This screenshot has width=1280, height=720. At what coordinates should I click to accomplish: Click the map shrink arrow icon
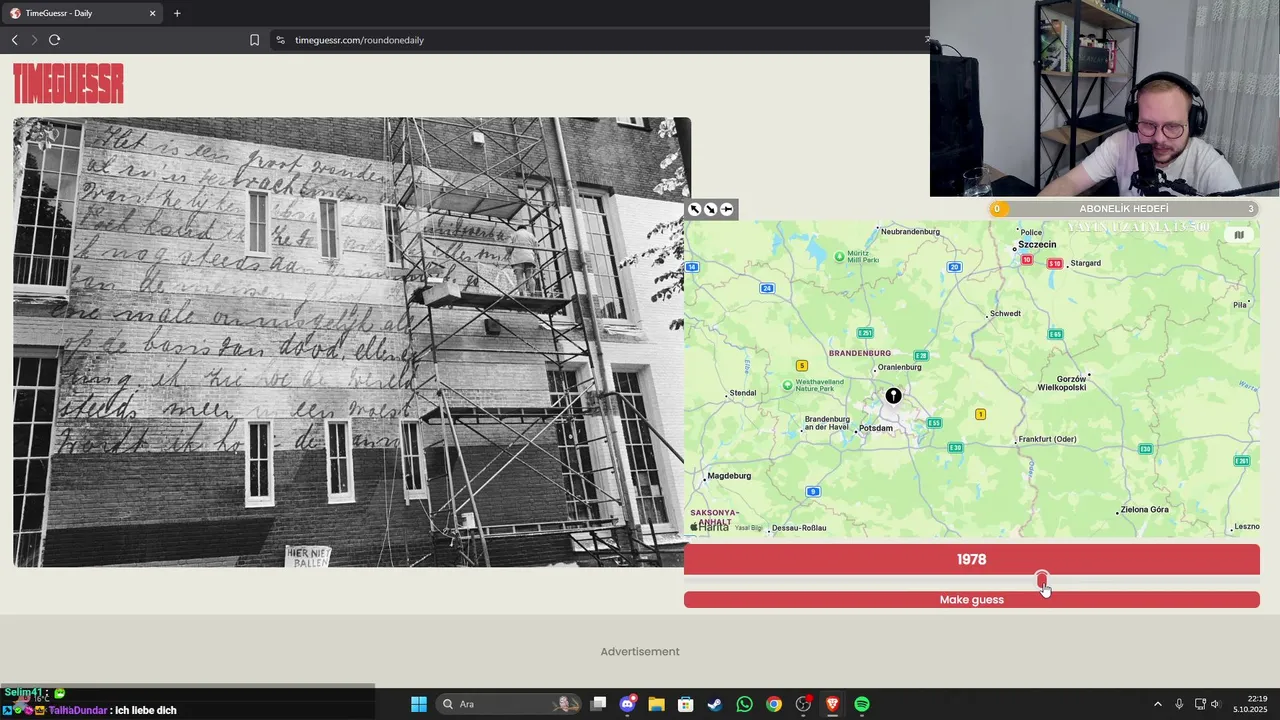710,209
